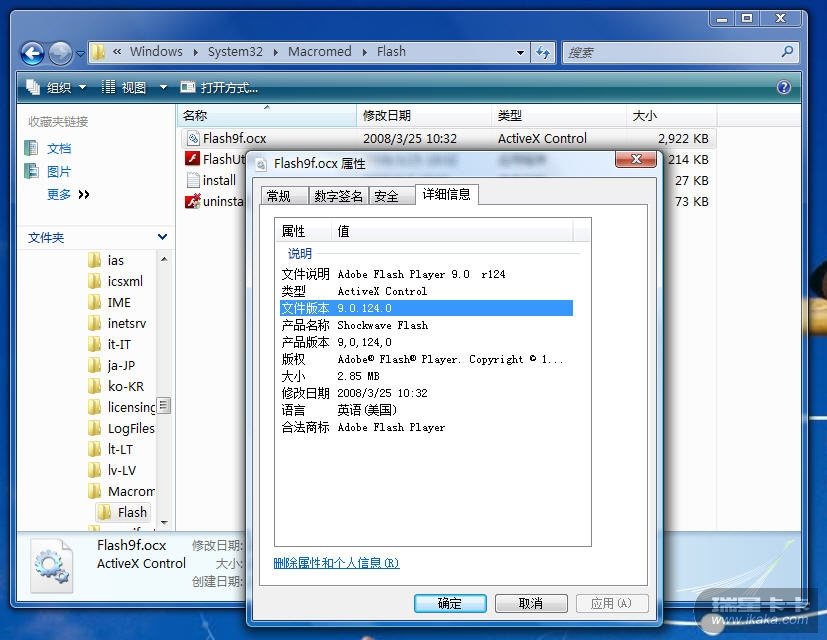The height and width of the screenshot is (640, 827).
Task: Collapse the 文件夹 folders pane chevron
Action: point(162,237)
